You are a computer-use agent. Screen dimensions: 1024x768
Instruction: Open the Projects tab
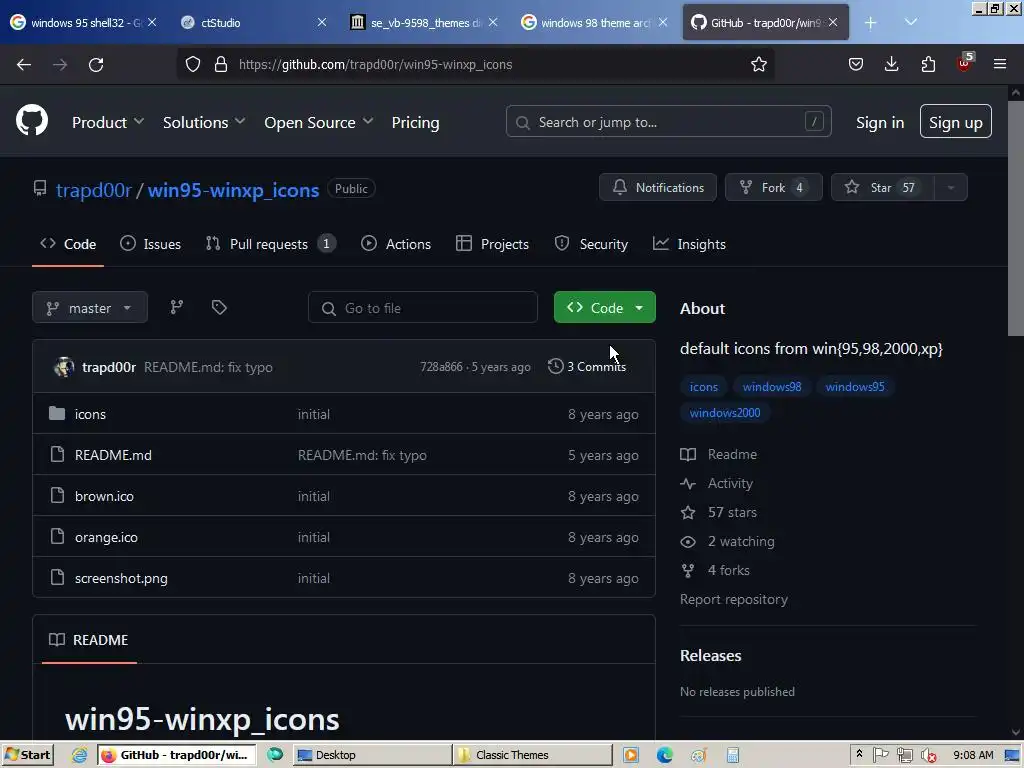click(x=492, y=244)
